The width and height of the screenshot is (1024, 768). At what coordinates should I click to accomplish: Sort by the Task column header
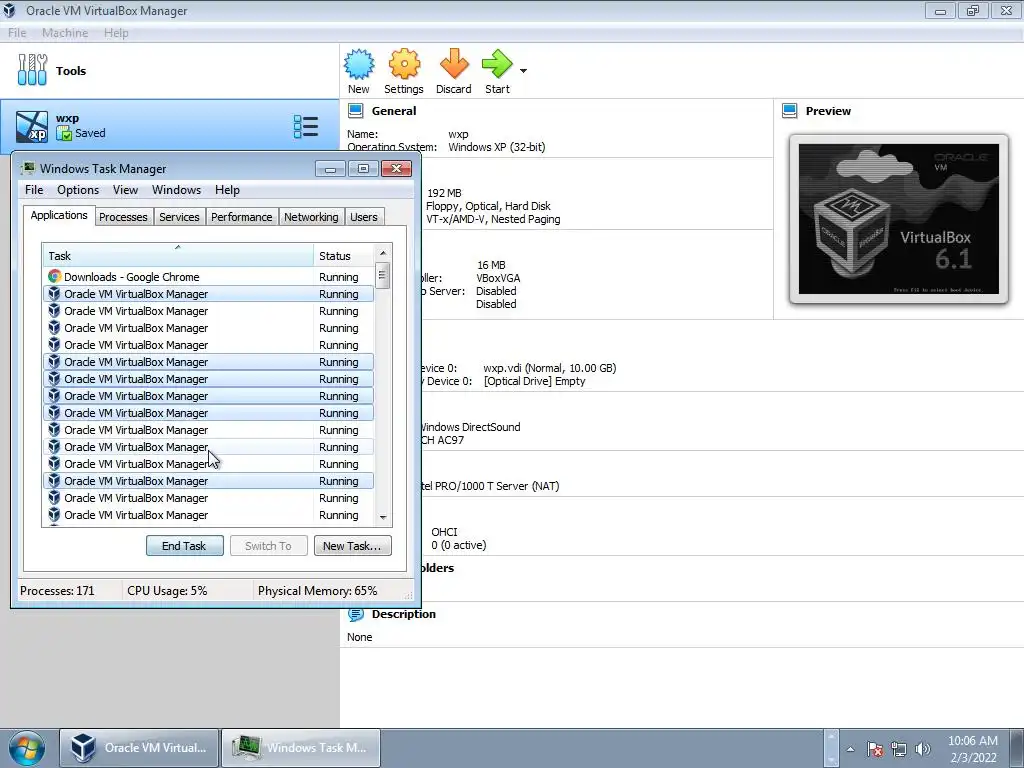[x=178, y=255]
